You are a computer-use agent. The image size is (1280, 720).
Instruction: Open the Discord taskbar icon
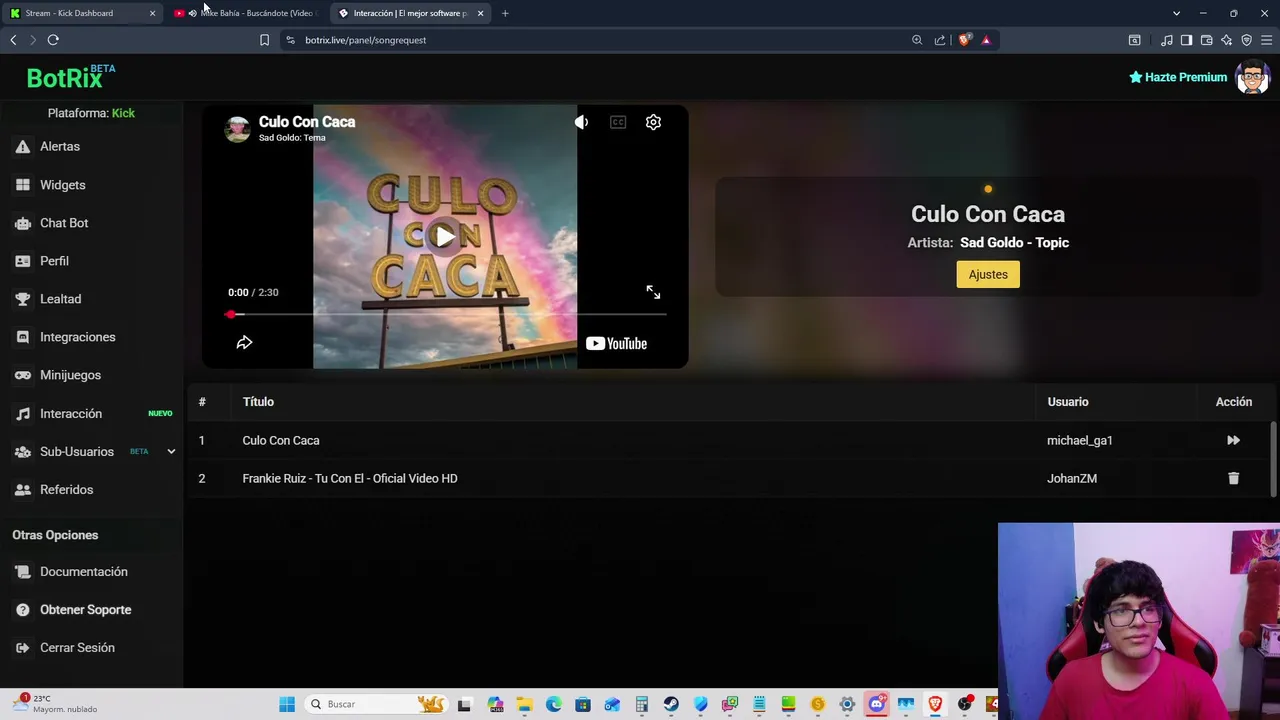click(x=876, y=704)
